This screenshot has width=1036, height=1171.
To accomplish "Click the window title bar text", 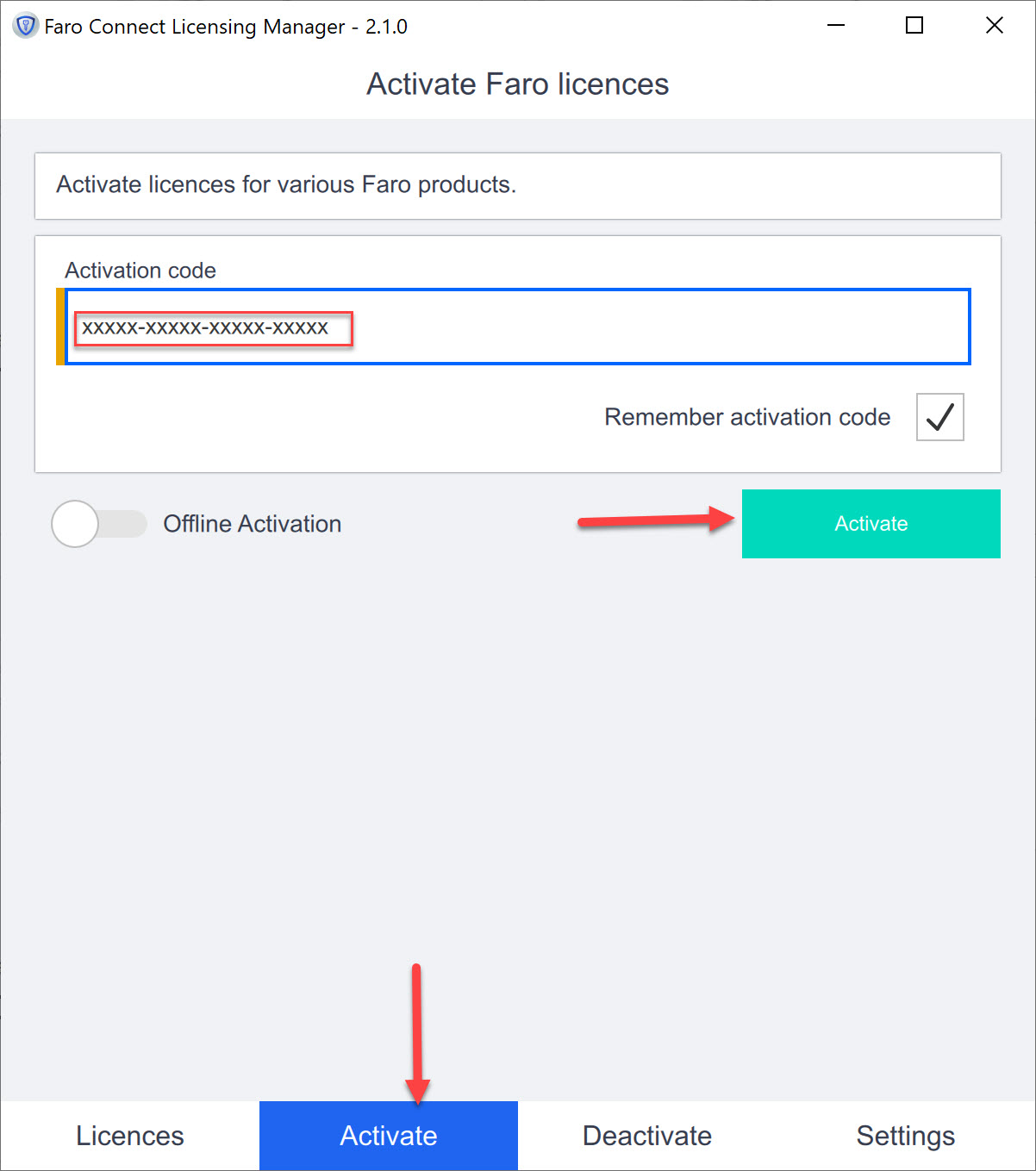I will [x=226, y=27].
